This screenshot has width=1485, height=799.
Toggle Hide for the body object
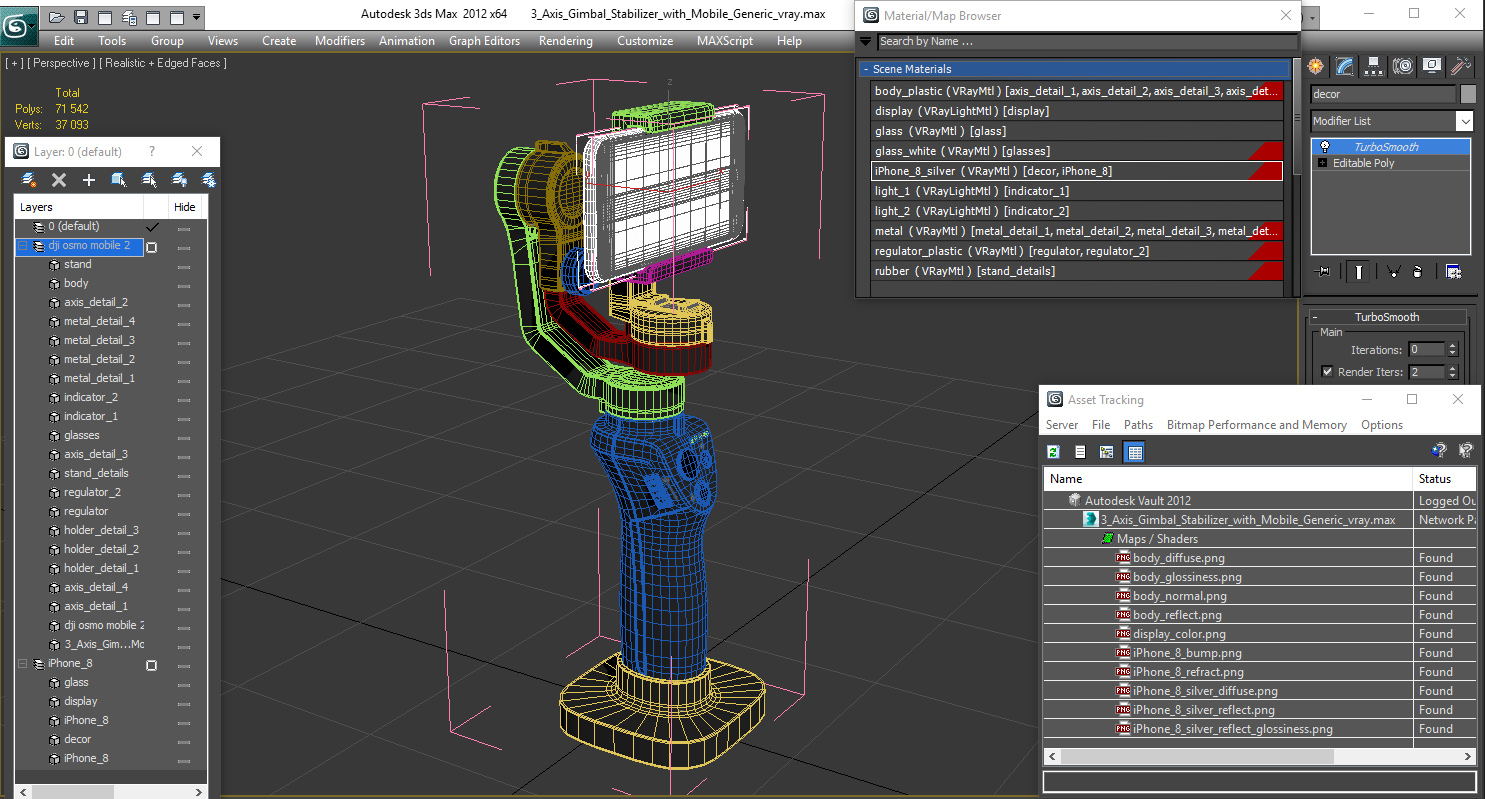click(184, 285)
